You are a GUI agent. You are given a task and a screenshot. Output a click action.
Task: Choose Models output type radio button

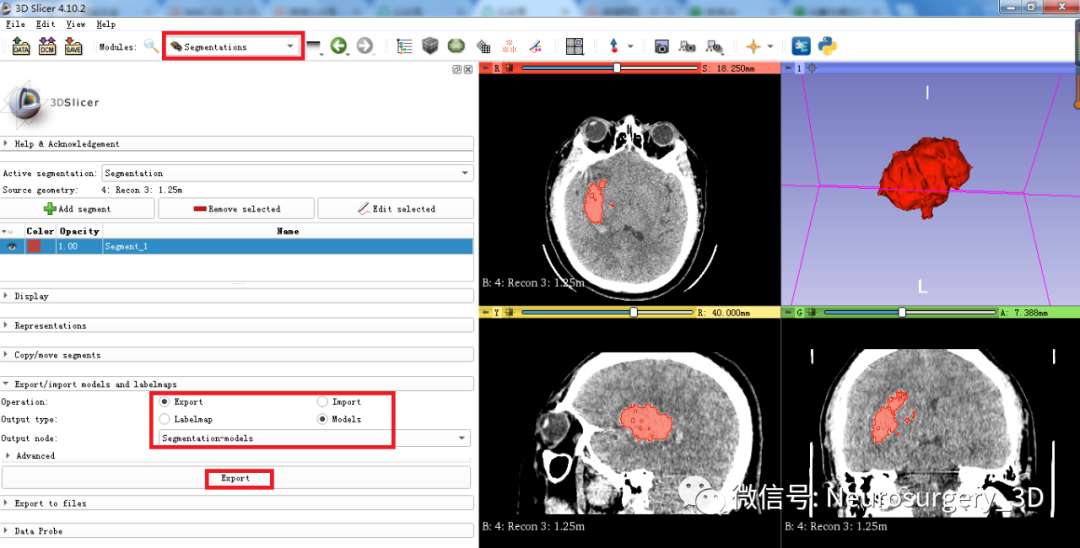(x=322, y=419)
